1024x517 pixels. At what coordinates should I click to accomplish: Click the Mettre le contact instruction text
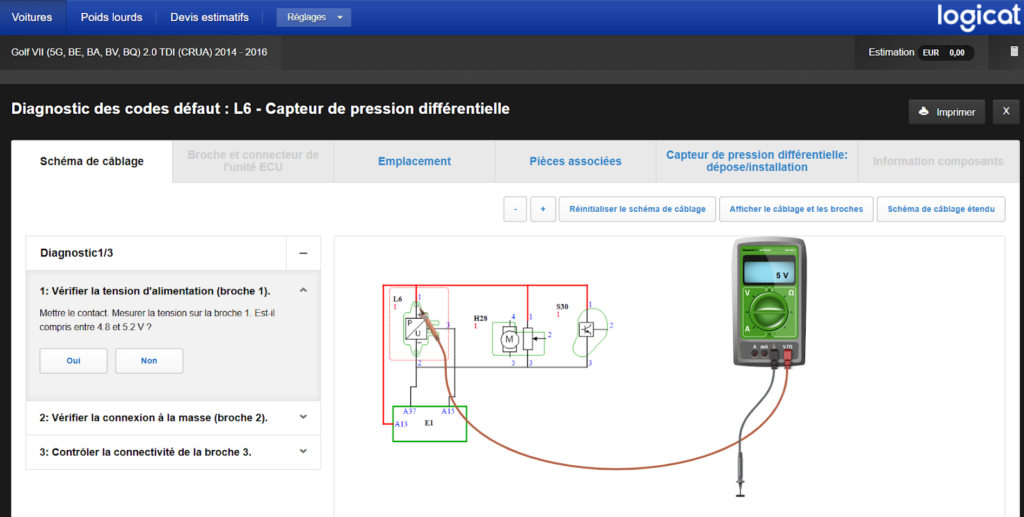tap(157, 320)
